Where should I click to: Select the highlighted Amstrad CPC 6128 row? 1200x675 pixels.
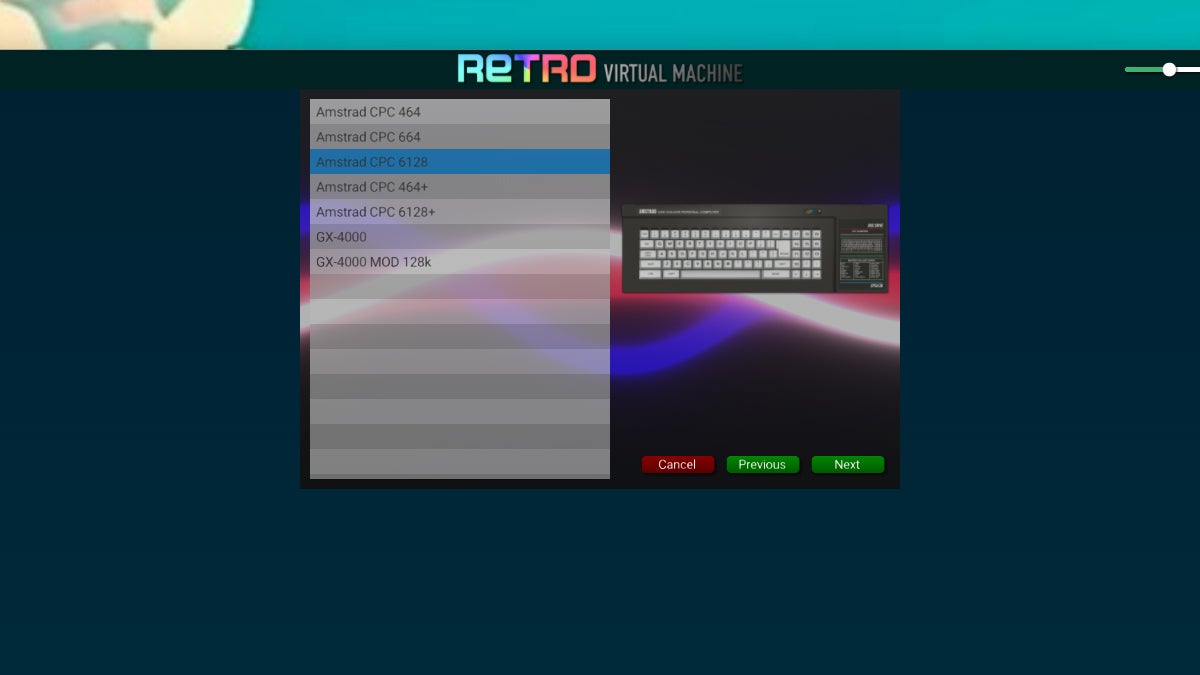[x=460, y=162]
